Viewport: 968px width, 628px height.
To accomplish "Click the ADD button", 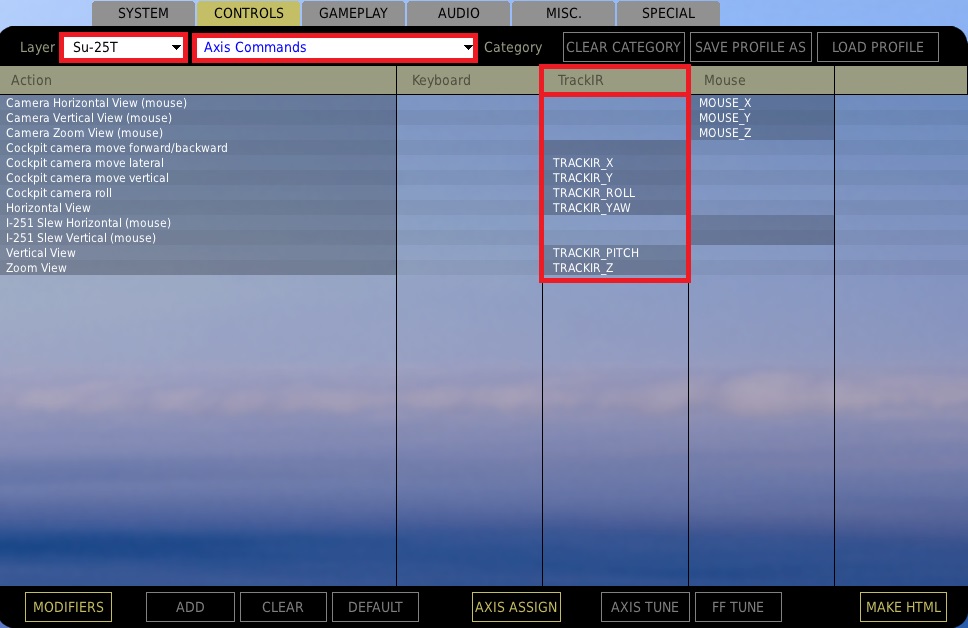I will 190,607.
